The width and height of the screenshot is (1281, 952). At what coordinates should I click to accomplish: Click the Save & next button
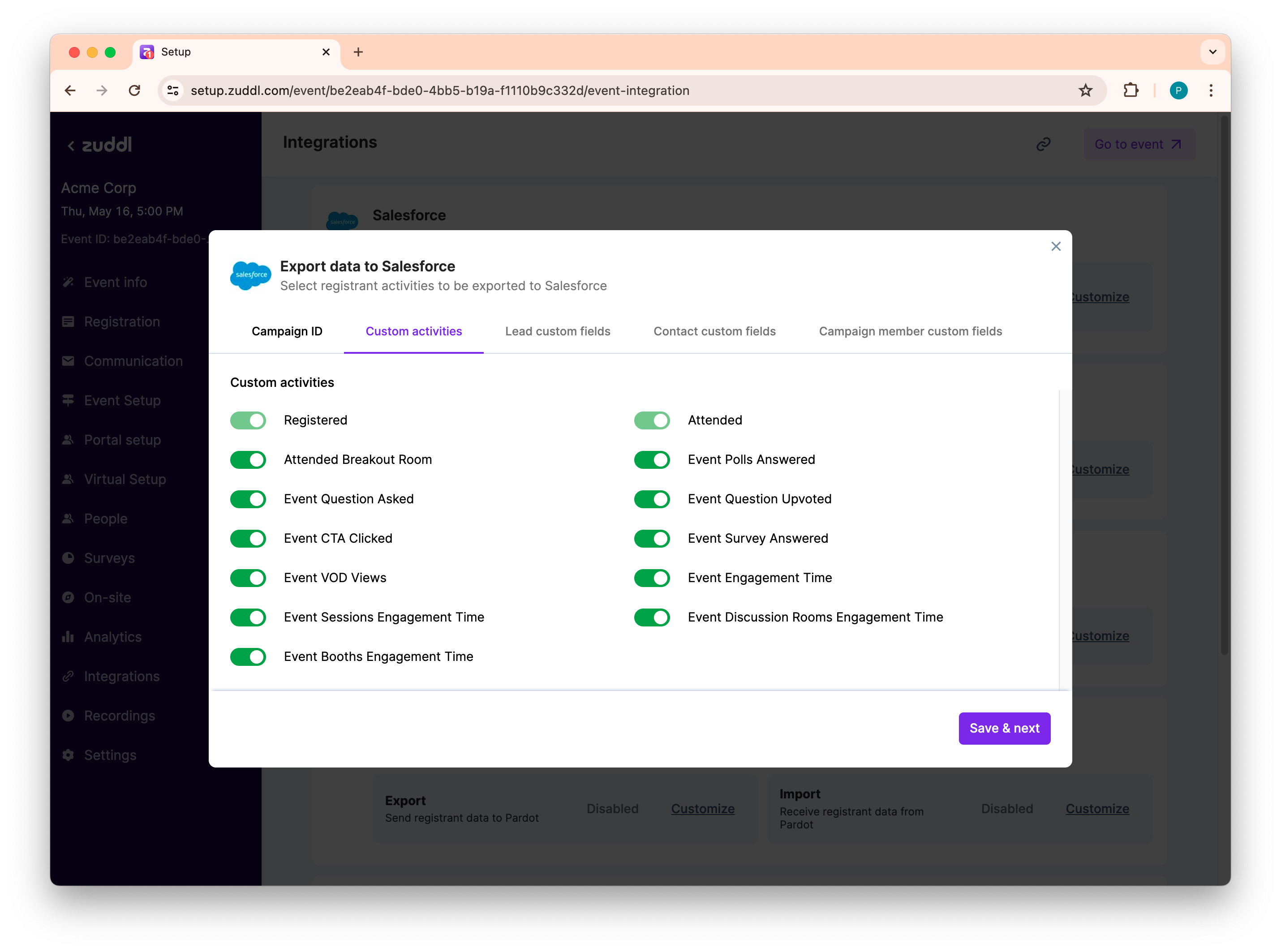click(x=1004, y=729)
